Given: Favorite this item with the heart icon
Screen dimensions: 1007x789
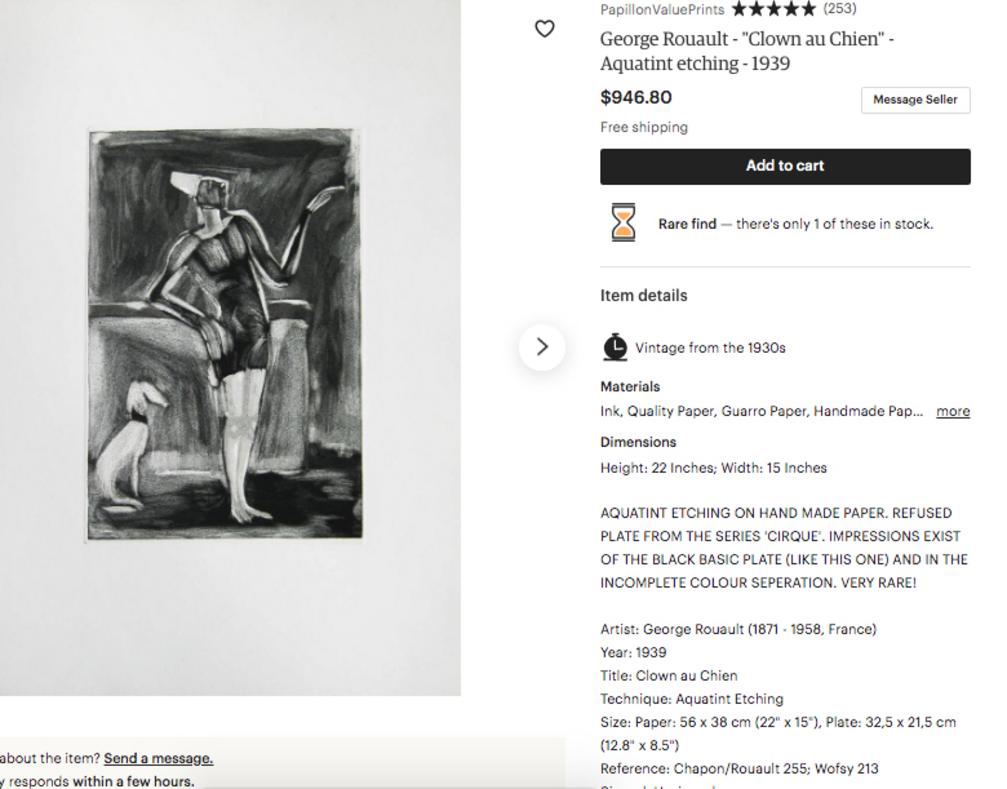Looking at the screenshot, I should (x=545, y=29).
